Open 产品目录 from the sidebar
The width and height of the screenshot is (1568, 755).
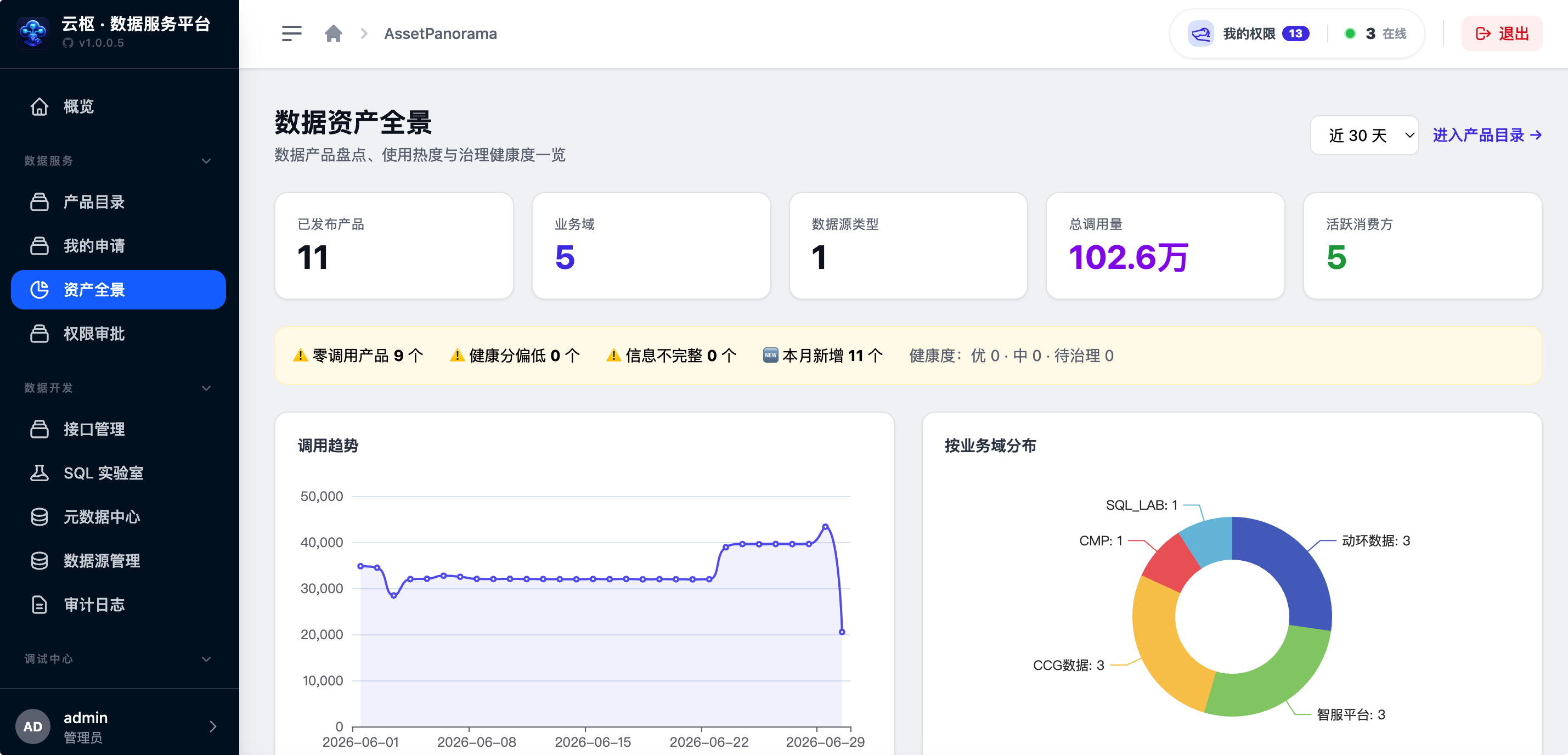click(x=119, y=201)
